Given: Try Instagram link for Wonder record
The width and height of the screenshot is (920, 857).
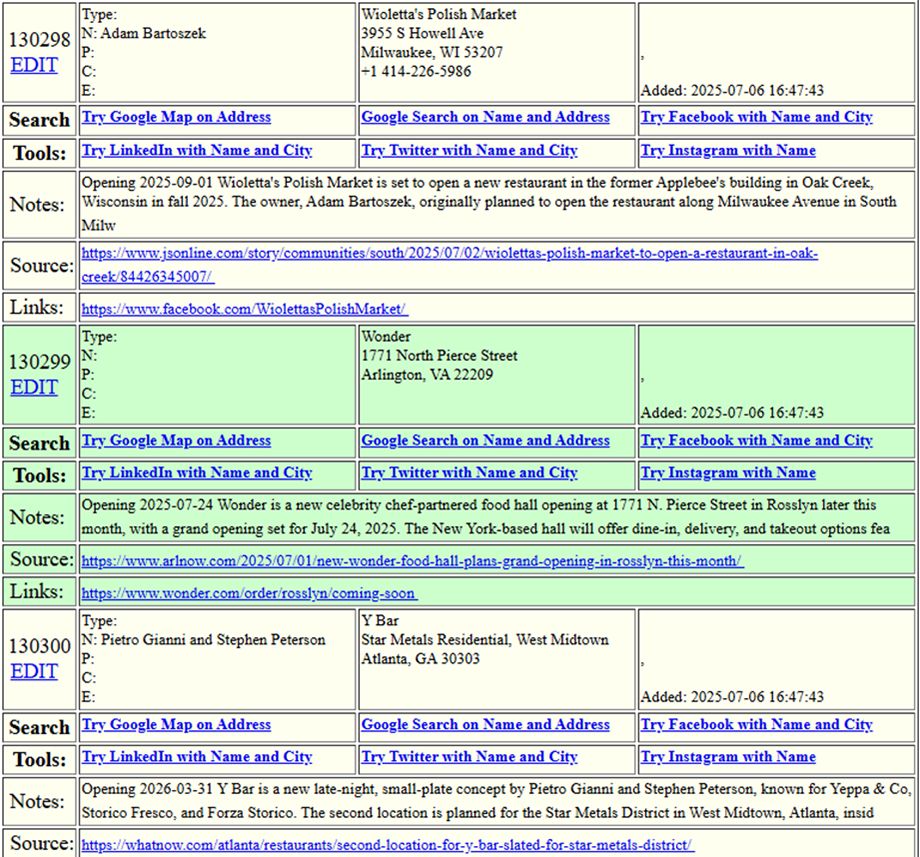Looking at the screenshot, I should point(728,472).
